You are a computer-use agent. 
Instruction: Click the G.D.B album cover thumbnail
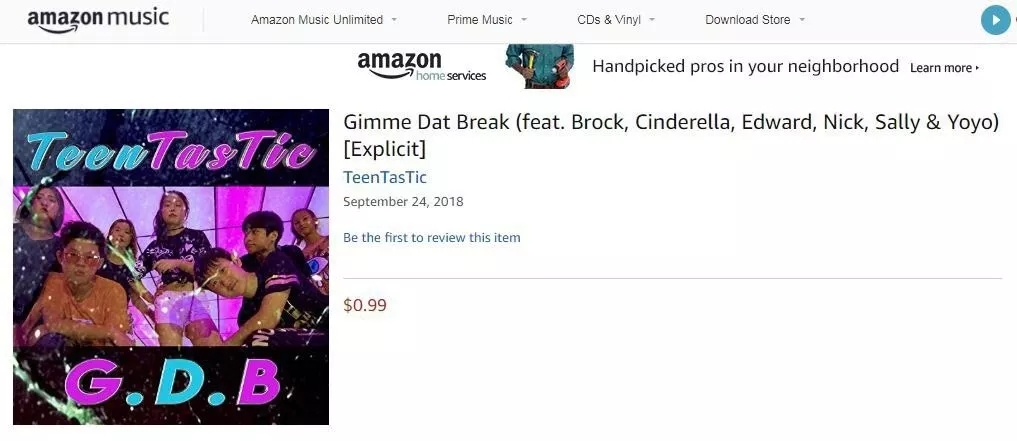click(x=171, y=267)
